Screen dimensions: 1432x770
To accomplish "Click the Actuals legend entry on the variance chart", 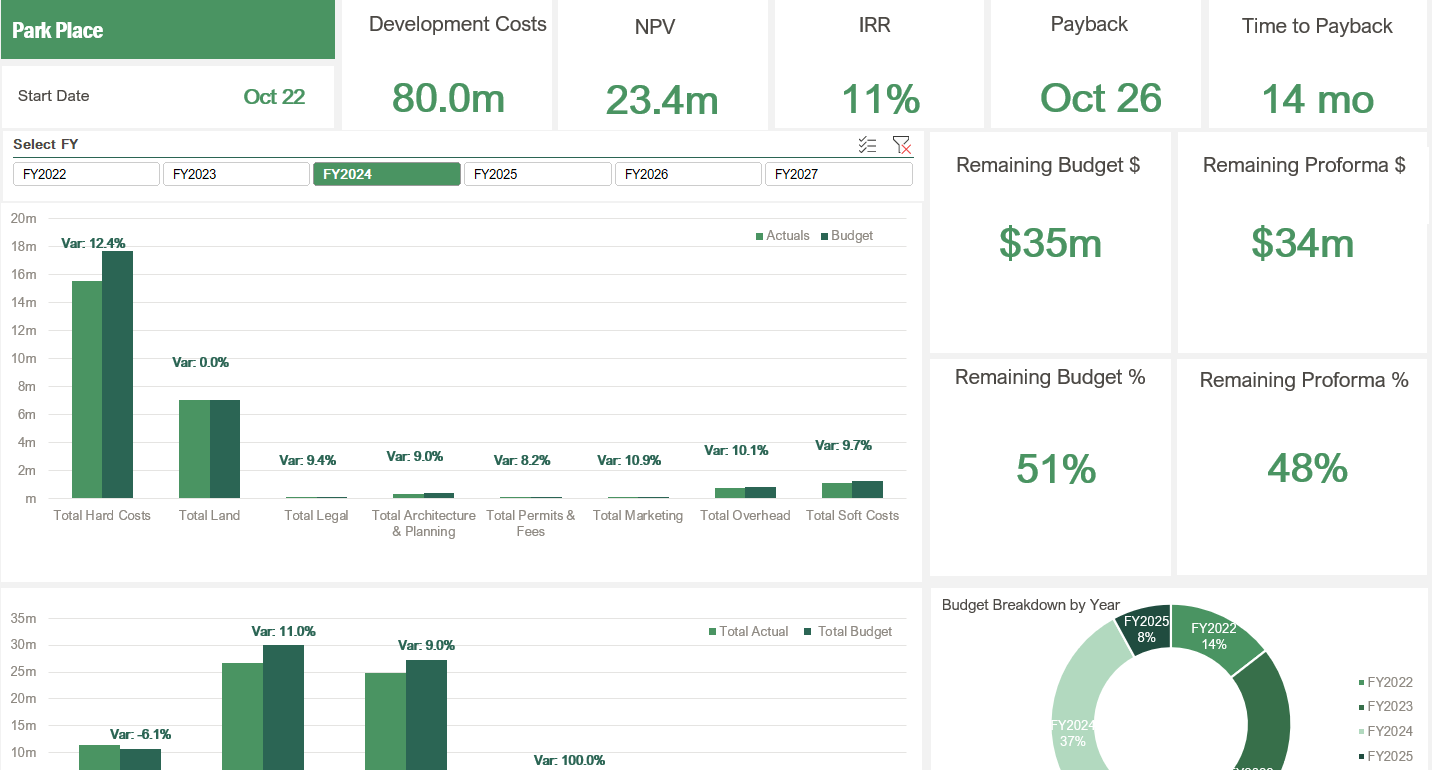I will 783,235.
